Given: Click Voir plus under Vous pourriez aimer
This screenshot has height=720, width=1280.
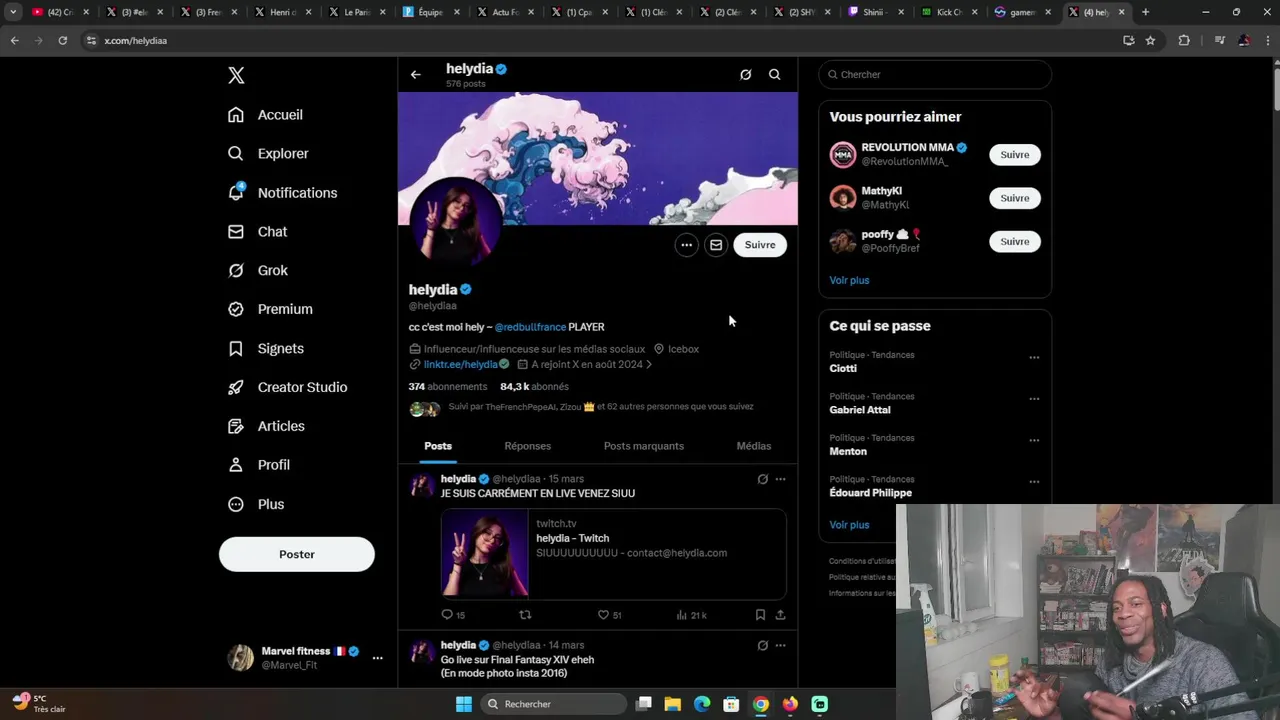Looking at the screenshot, I should 849,281.
